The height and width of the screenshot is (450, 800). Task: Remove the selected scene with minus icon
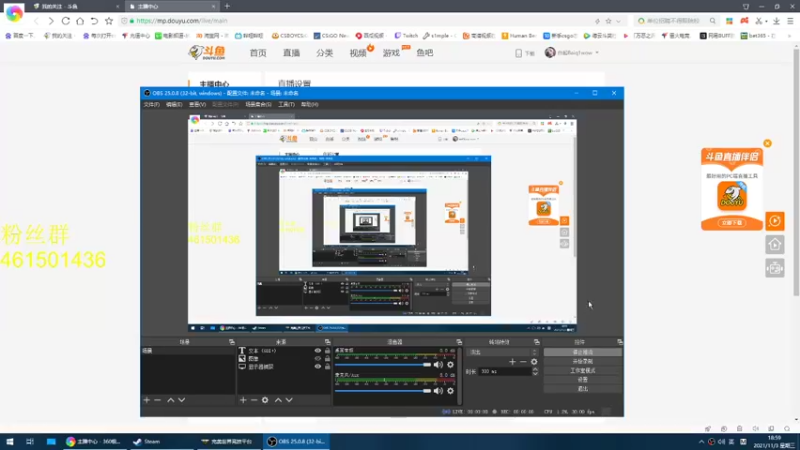[x=158, y=400]
